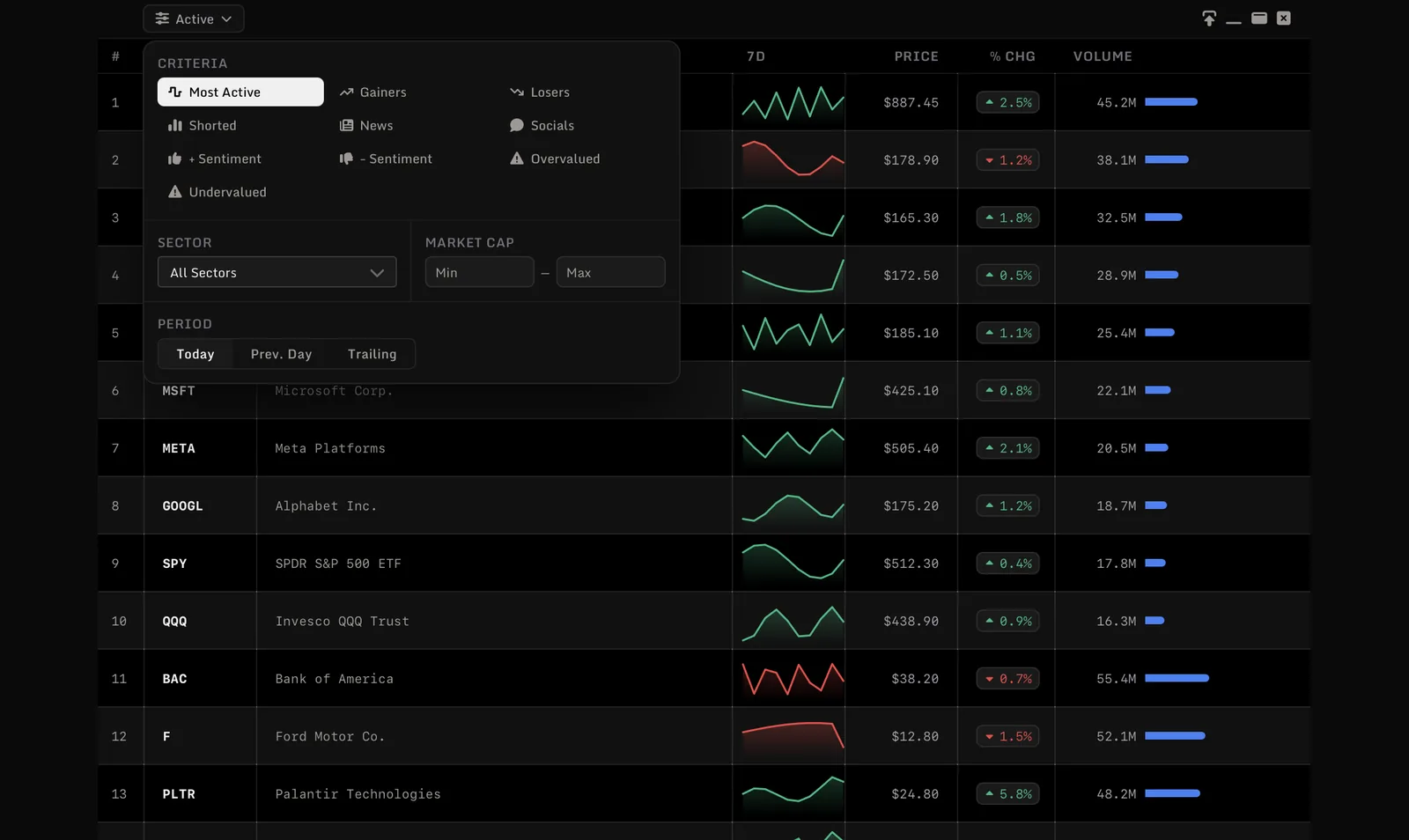Select the Socials criteria
Image resolution: width=1409 pixels, height=840 pixels.
pyautogui.click(x=542, y=126)
